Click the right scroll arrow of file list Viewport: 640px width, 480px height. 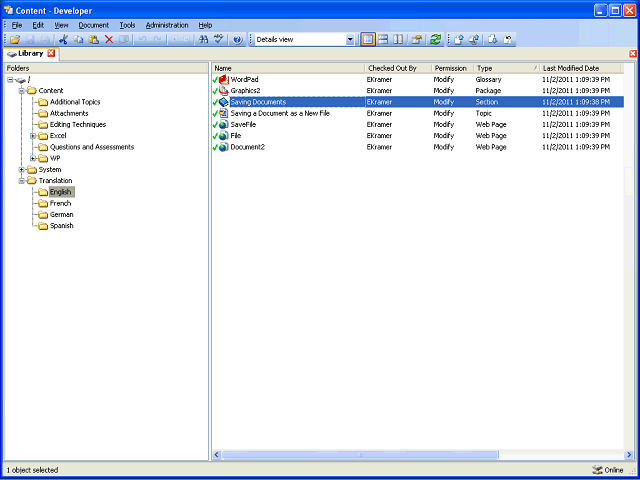click(629, 455)
